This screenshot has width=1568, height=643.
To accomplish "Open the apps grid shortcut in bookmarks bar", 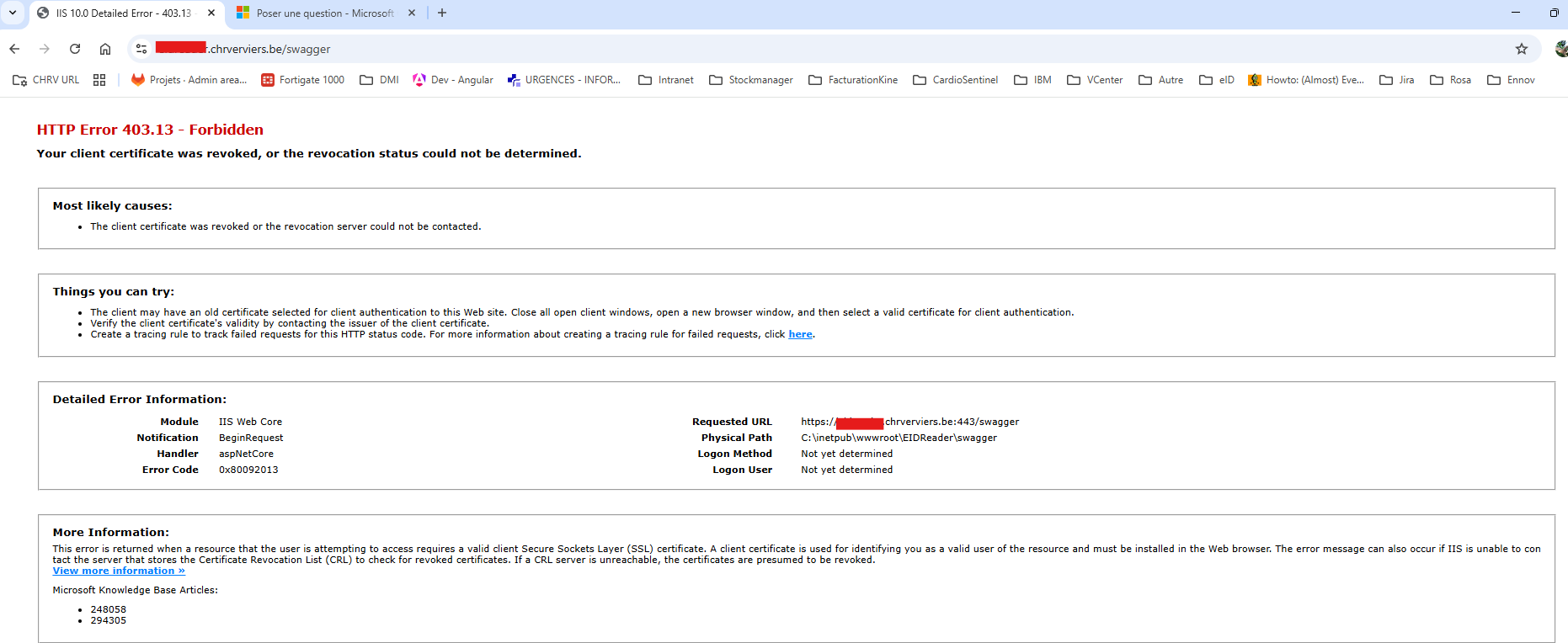I will (x=99, y=80).
